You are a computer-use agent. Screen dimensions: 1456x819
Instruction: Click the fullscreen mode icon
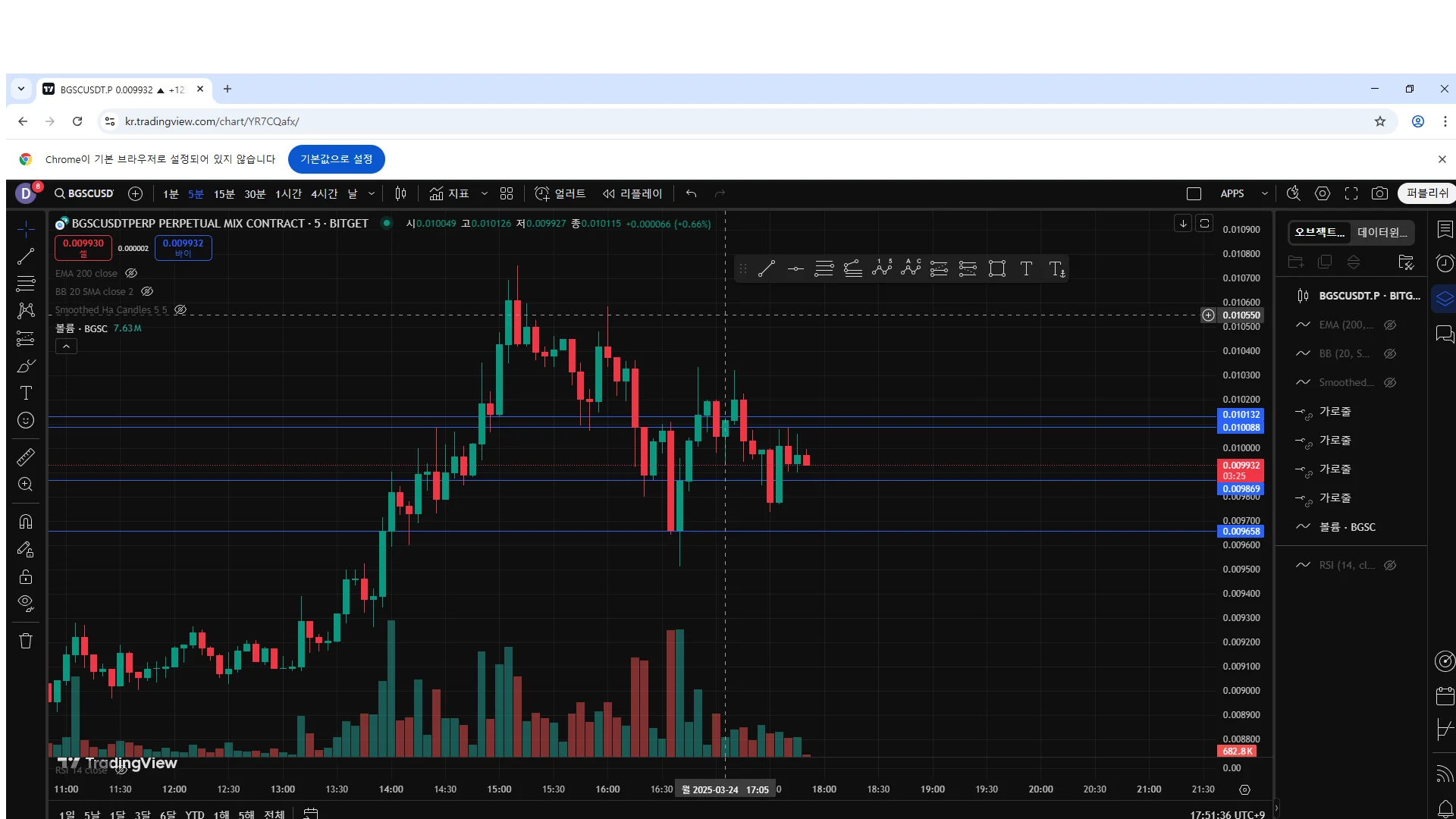tap(1351, 193)
